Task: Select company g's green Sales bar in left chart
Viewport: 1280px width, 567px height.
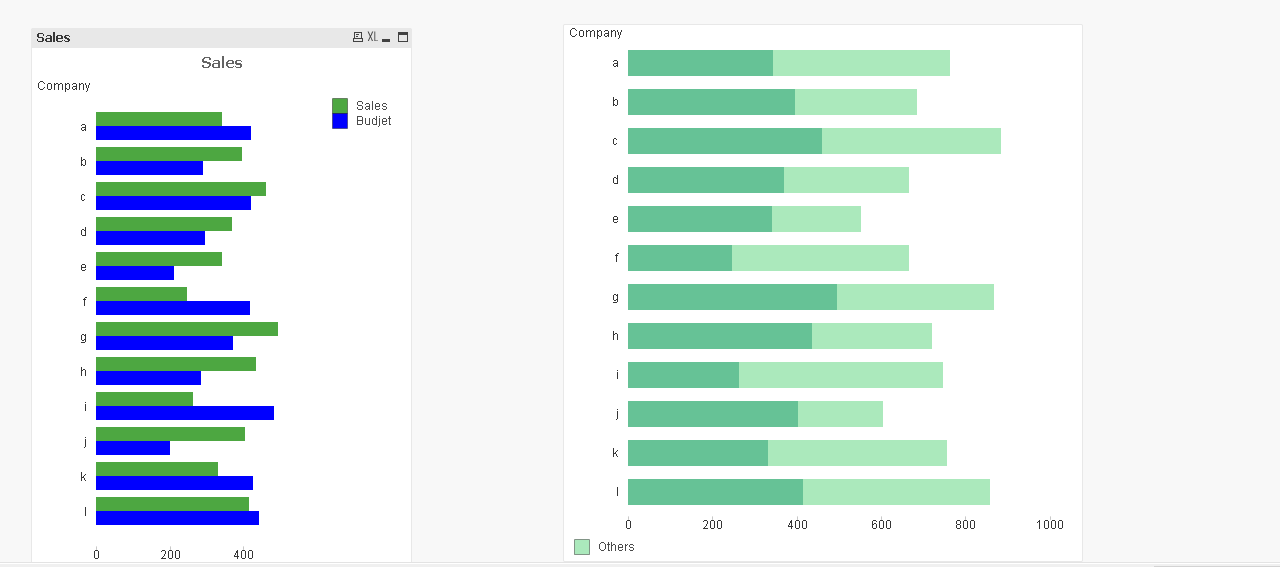Action: [x=187, y=329]
